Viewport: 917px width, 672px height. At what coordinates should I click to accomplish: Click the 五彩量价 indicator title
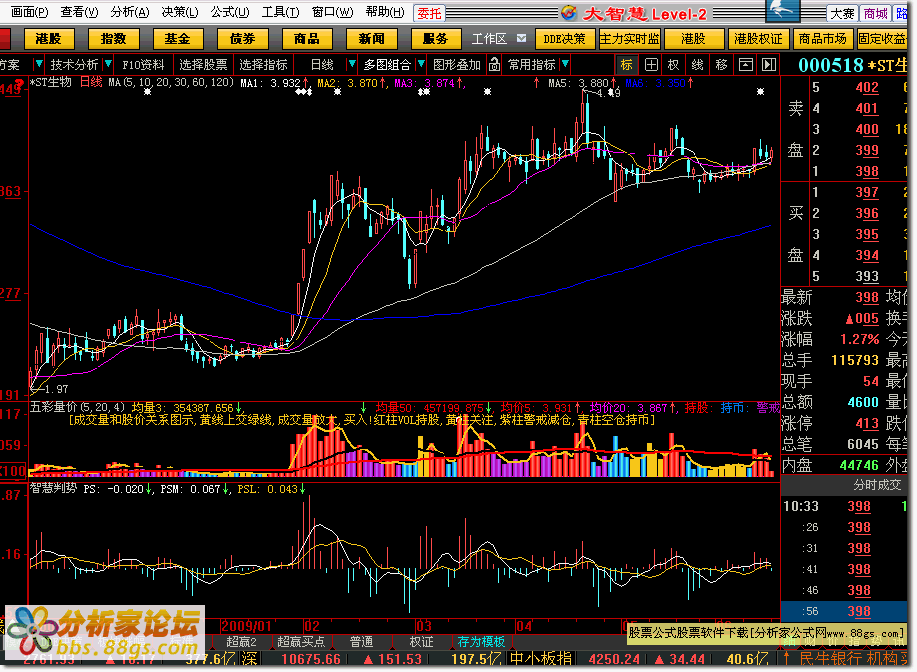[53, 407]
